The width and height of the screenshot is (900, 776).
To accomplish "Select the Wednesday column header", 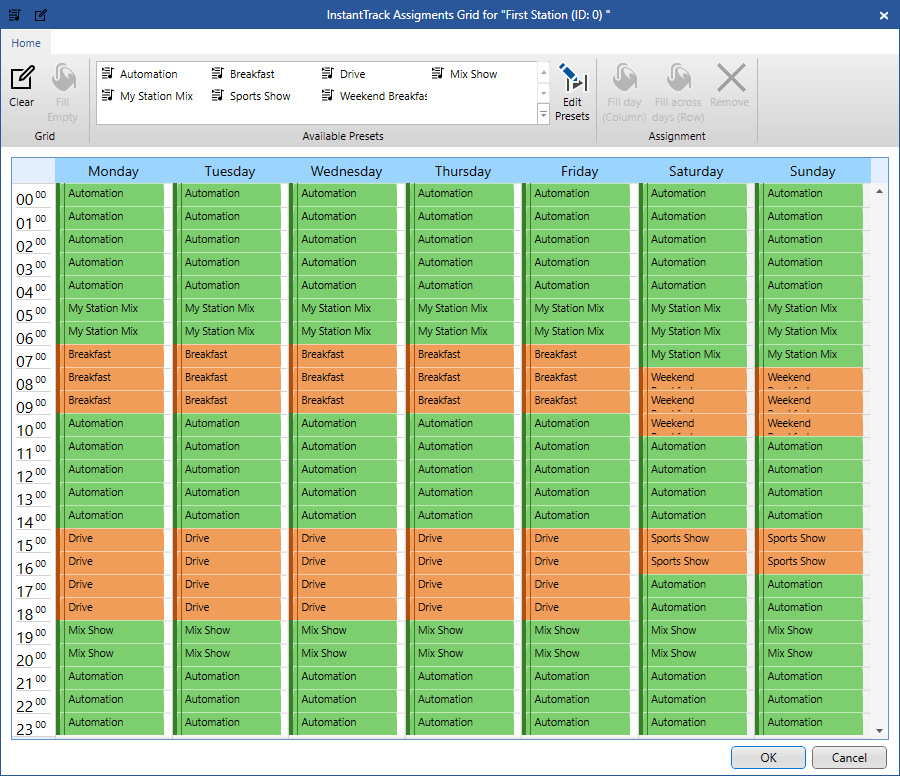I will [x=346, y=171].
